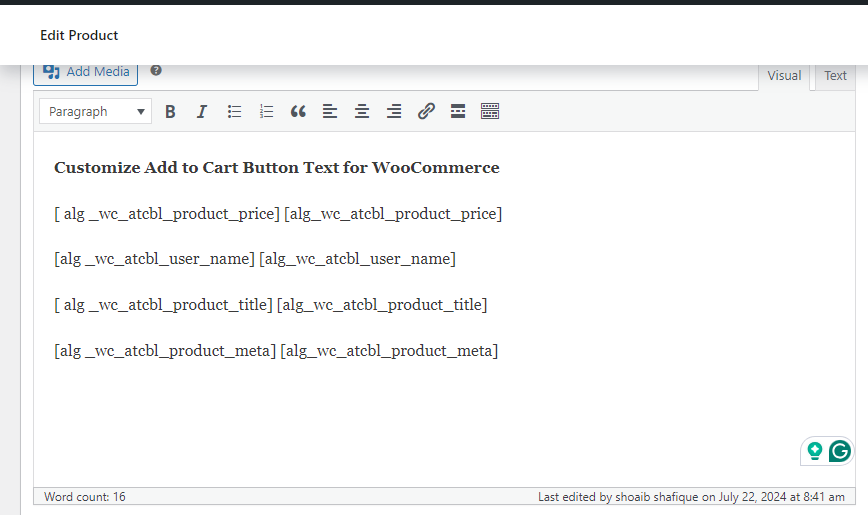Viewport: 868px width, 515px height.
Task: Click the second alg_wc_atcbl_user_name shortcode
Action: pos(358,259)
